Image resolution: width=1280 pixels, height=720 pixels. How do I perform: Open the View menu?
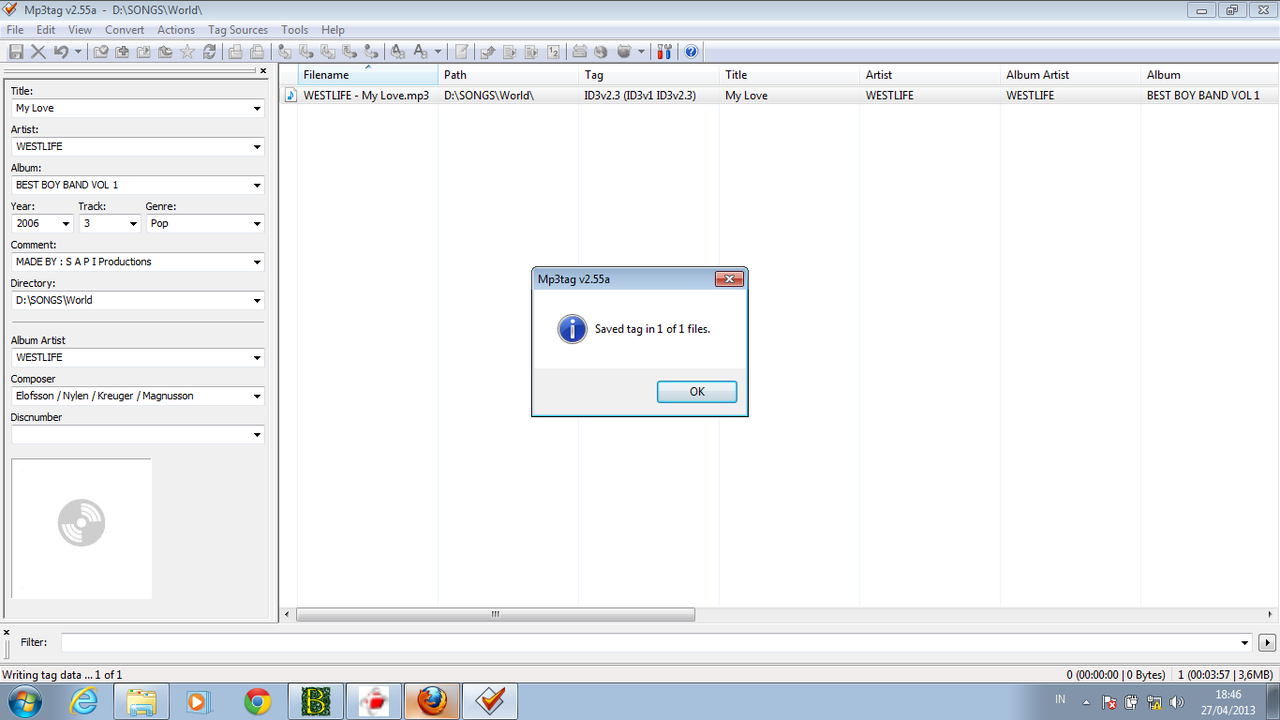(80, 30)
